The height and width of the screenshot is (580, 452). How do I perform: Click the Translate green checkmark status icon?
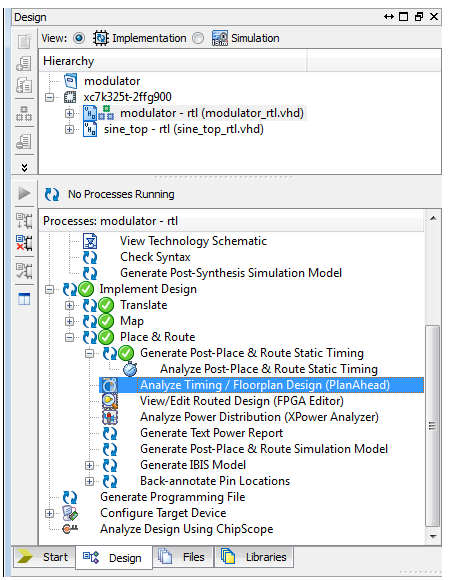[106, 305]
